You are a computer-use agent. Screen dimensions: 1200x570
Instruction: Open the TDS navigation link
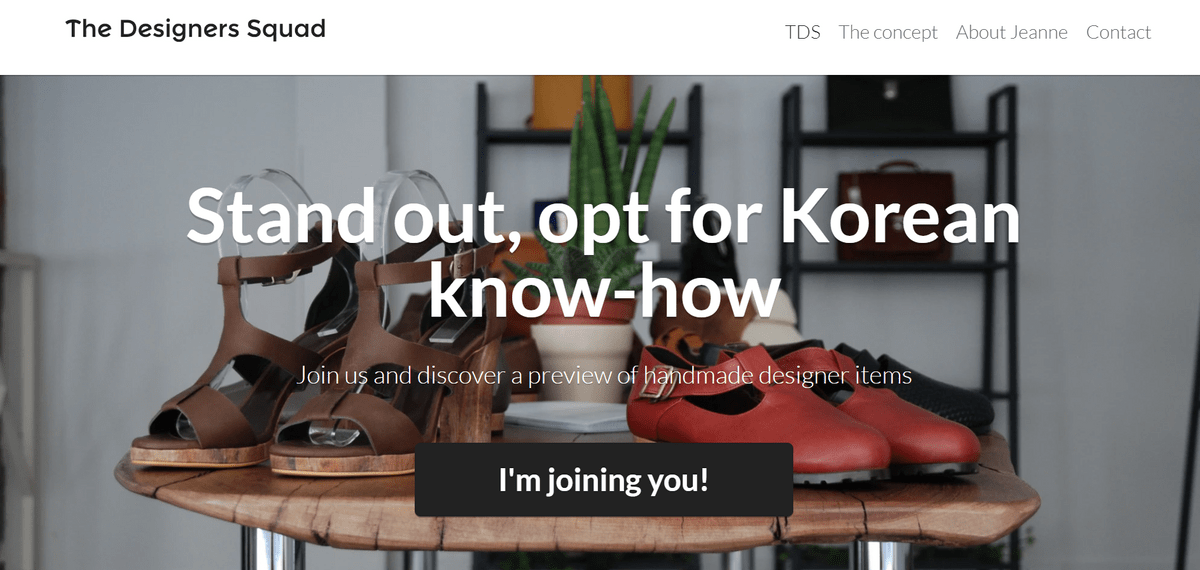802,32
